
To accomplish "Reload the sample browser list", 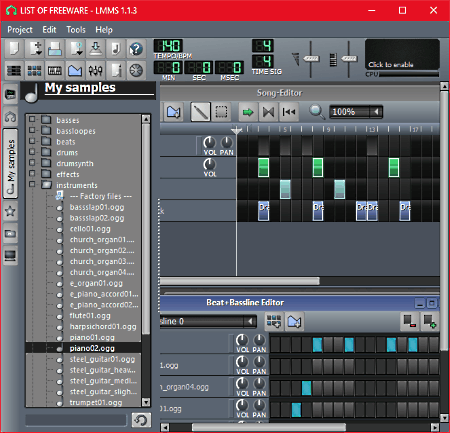I will (x=141, y=420).
